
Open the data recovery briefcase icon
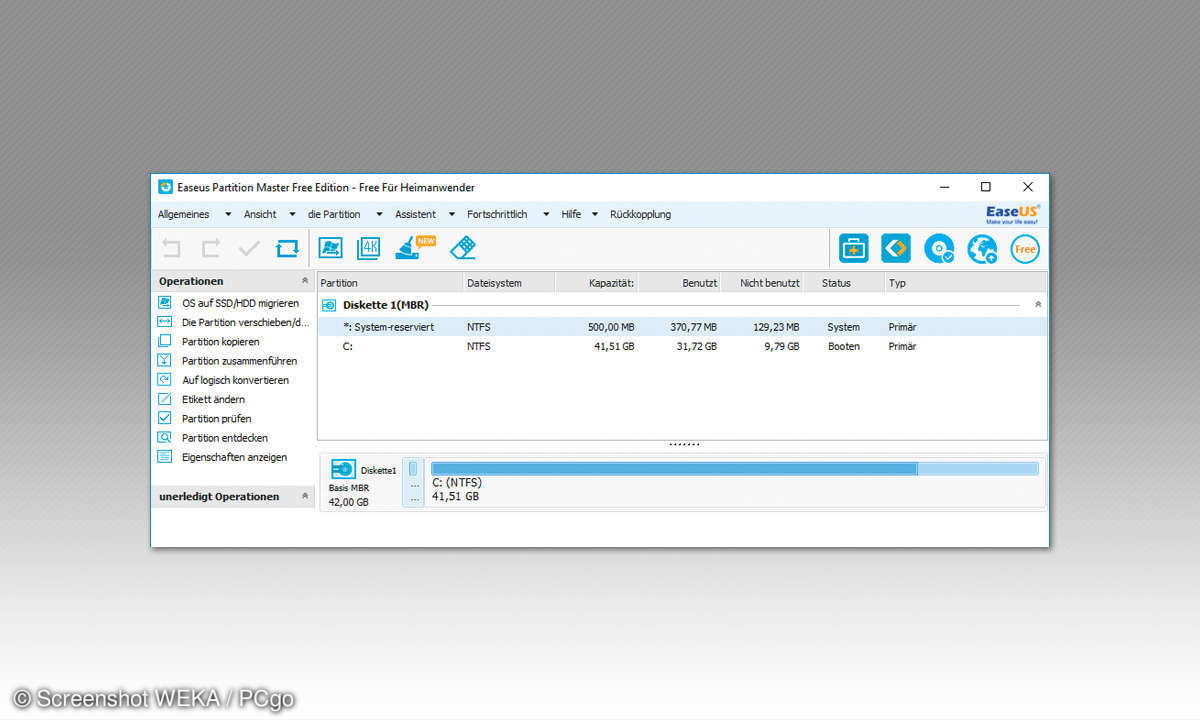[x=853, y=248]
